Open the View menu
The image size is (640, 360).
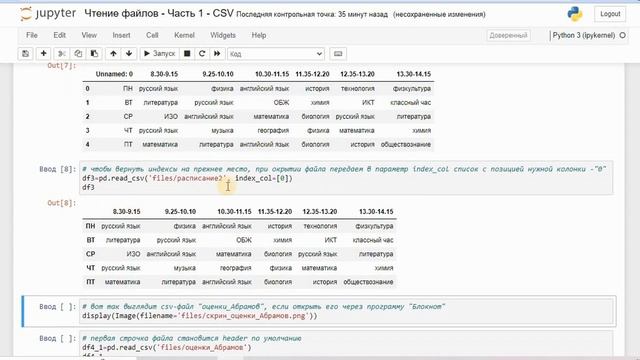point(89,36)
